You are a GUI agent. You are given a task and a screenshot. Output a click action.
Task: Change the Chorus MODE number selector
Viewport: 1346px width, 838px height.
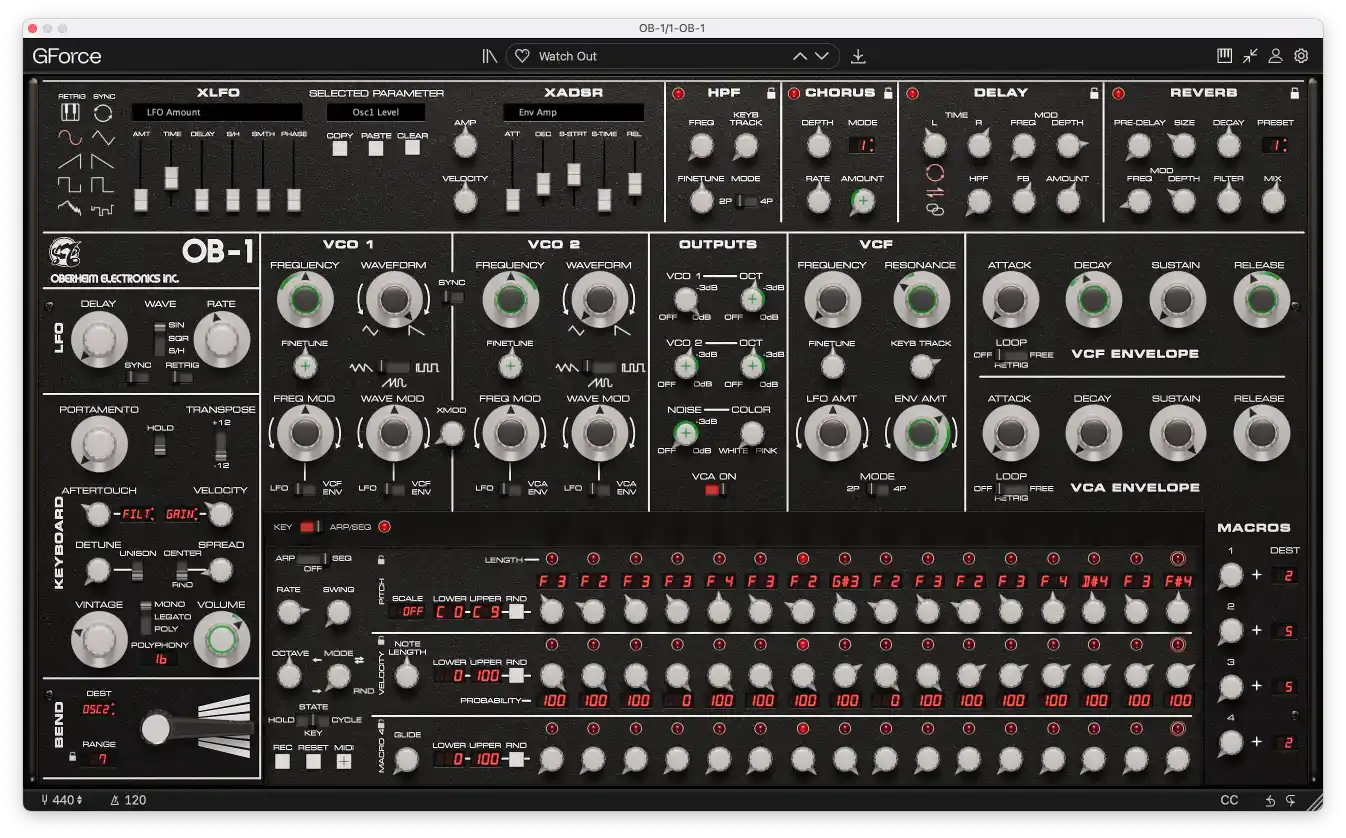click(x=863, y=145)
